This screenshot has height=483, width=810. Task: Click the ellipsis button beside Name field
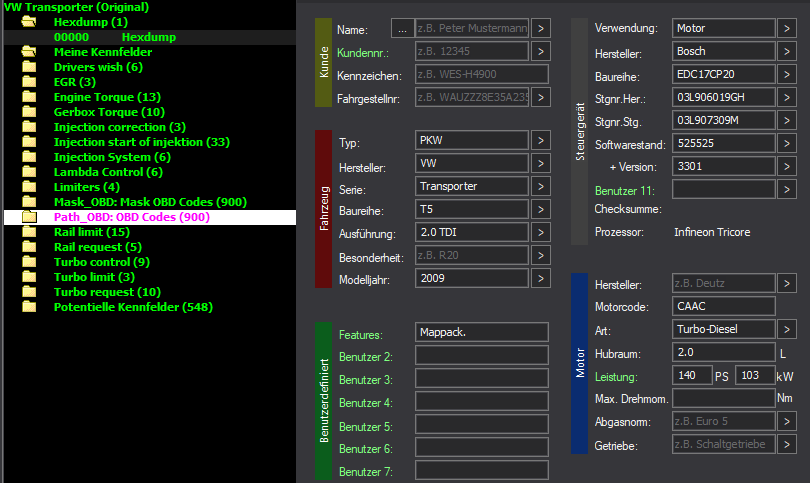point(401,29)
